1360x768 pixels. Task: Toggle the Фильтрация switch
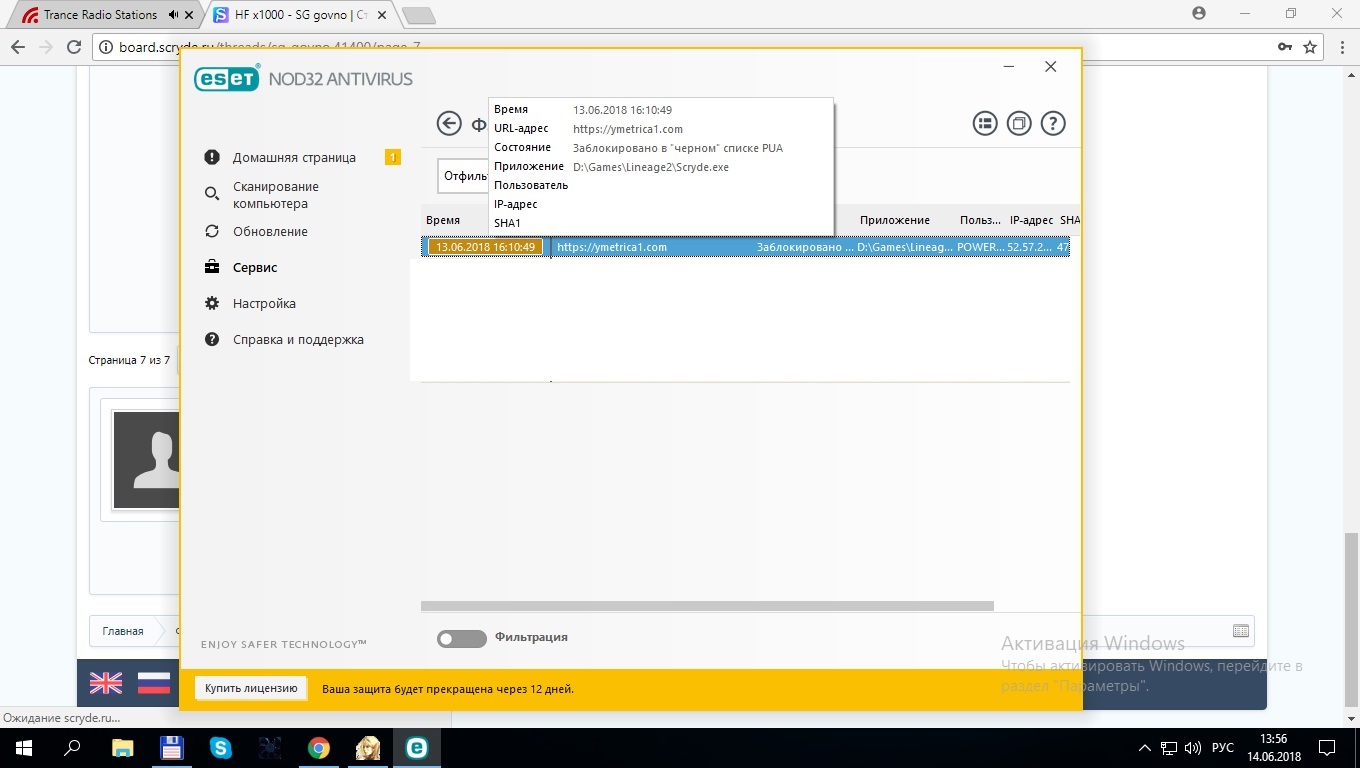pyautogui.click(x=461, y=638)
